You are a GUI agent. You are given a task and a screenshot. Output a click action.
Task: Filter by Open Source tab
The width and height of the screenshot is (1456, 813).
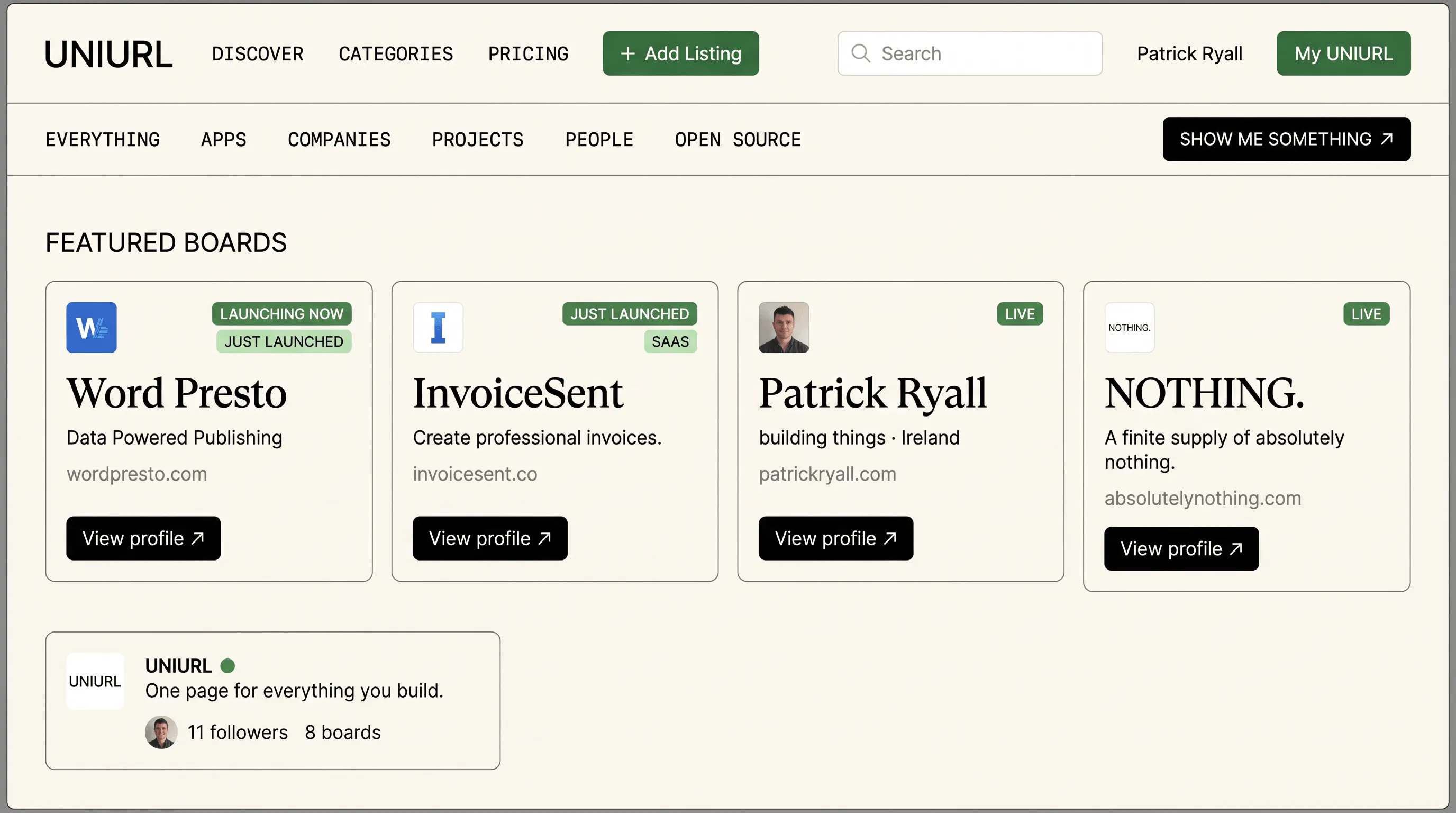click(738, 140)
